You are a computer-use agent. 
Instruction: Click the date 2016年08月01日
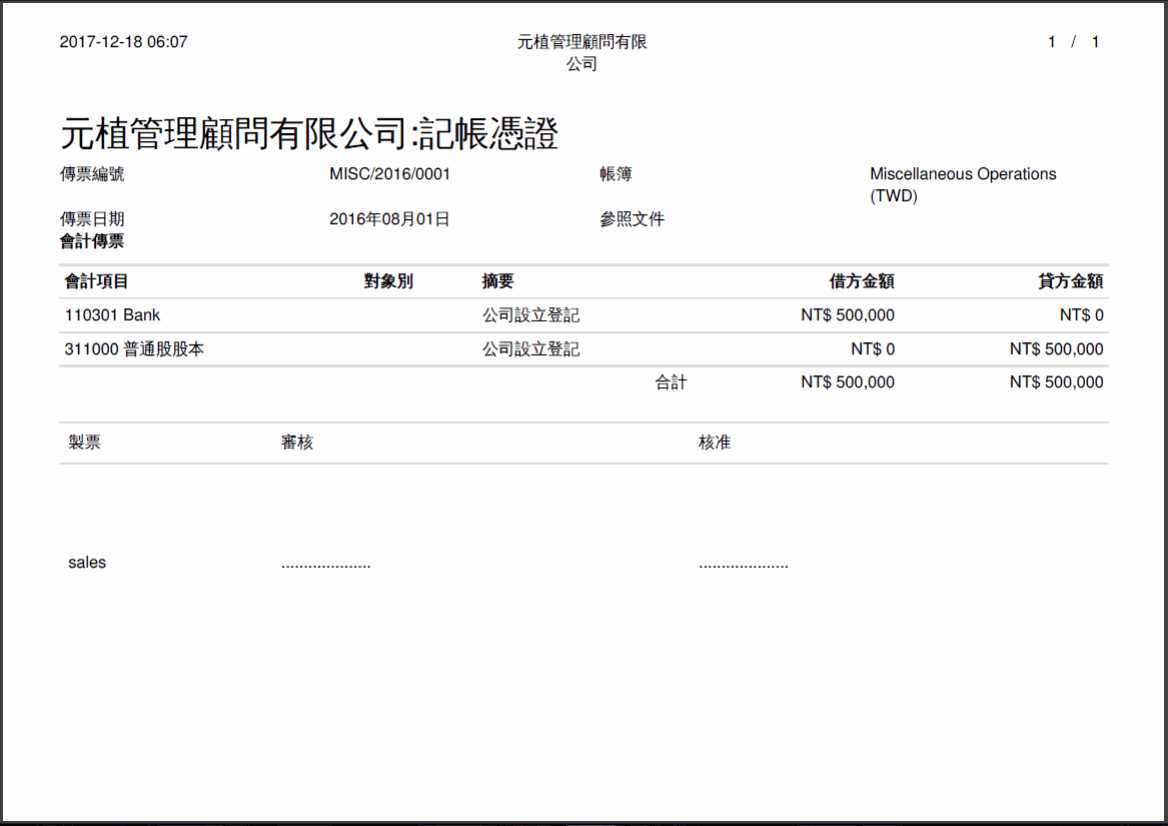tap(390, 219)
